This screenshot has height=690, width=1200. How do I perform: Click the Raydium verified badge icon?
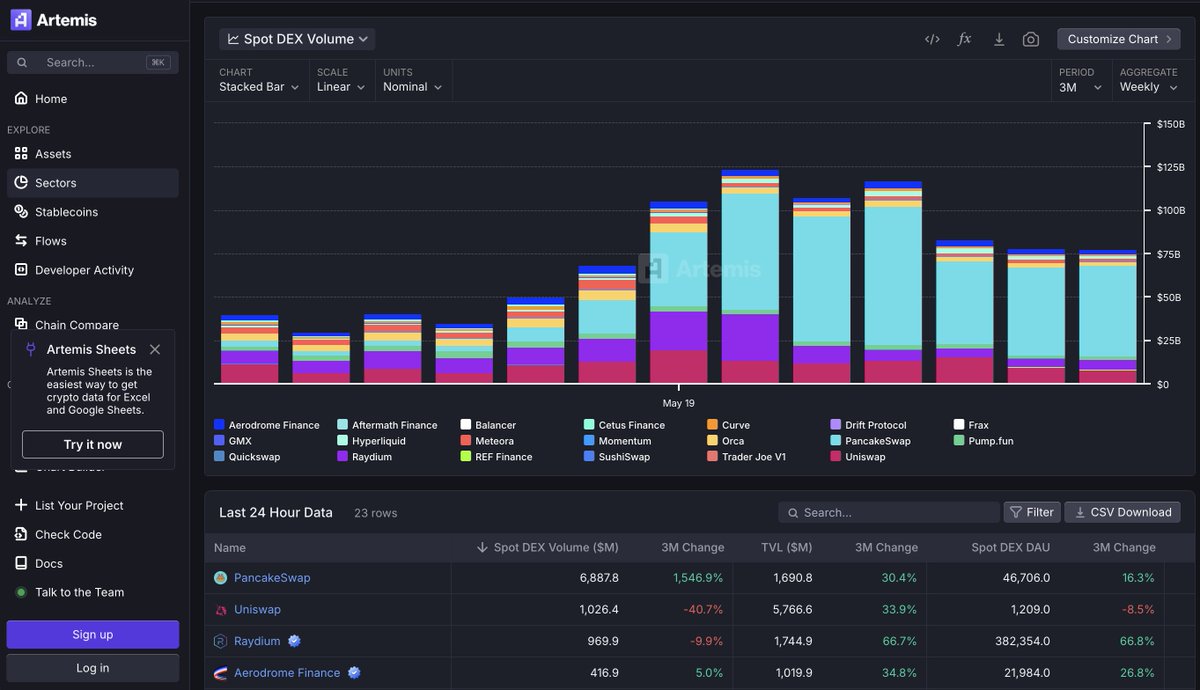[294, 641]
